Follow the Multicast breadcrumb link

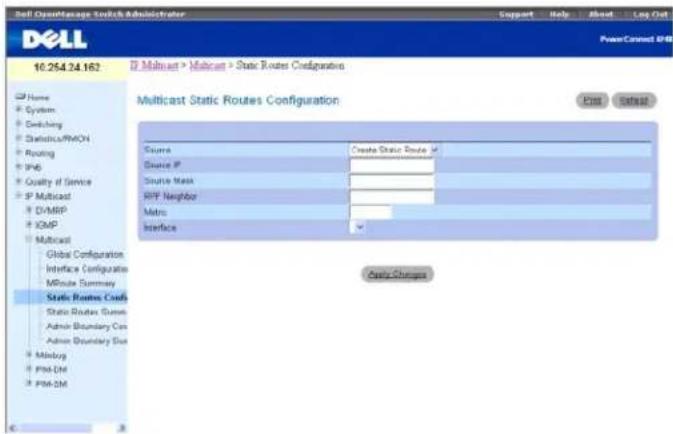pos(207,66)
